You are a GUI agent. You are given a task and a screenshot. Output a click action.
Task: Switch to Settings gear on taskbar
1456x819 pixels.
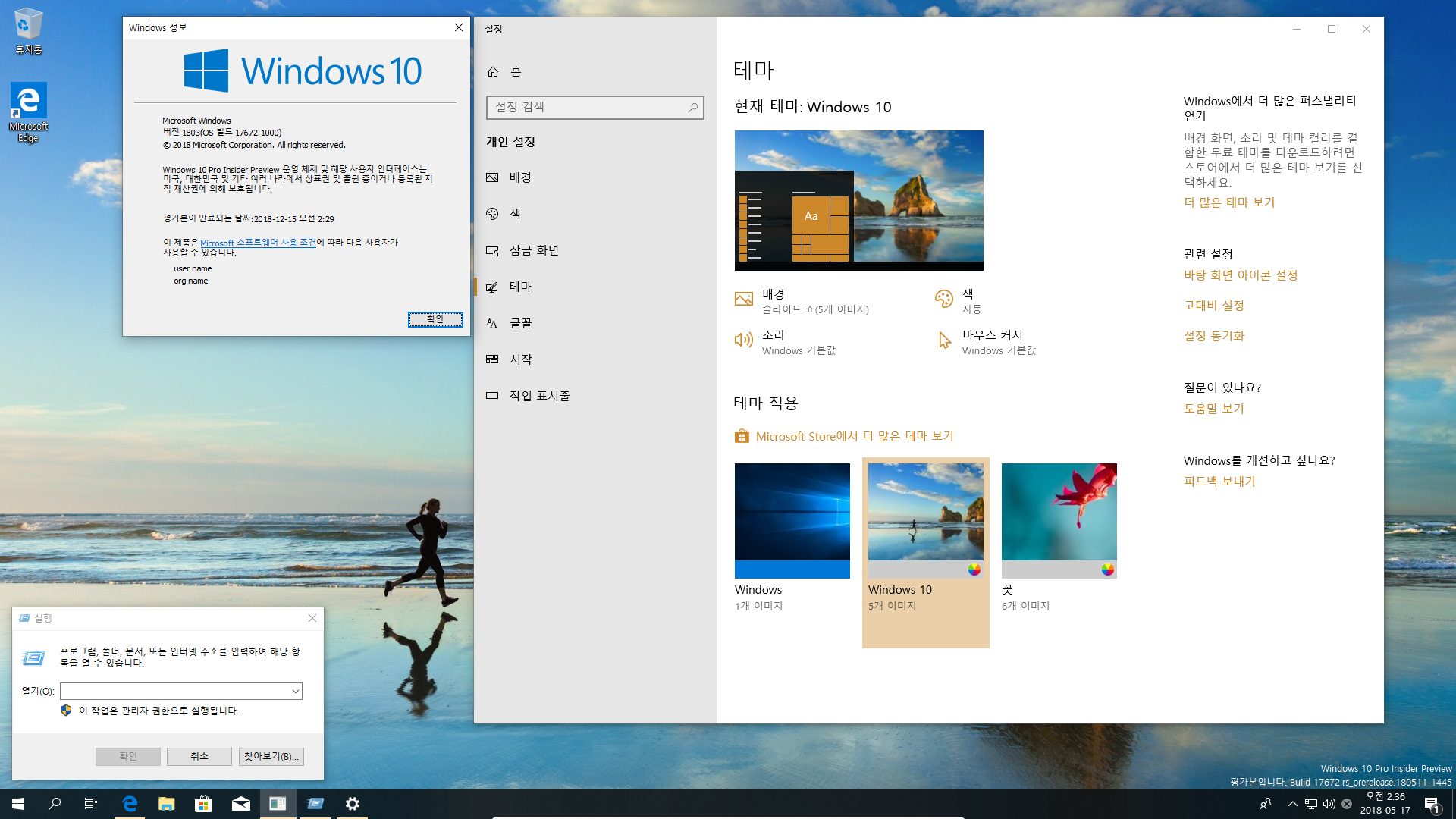(x=353, y=804)
